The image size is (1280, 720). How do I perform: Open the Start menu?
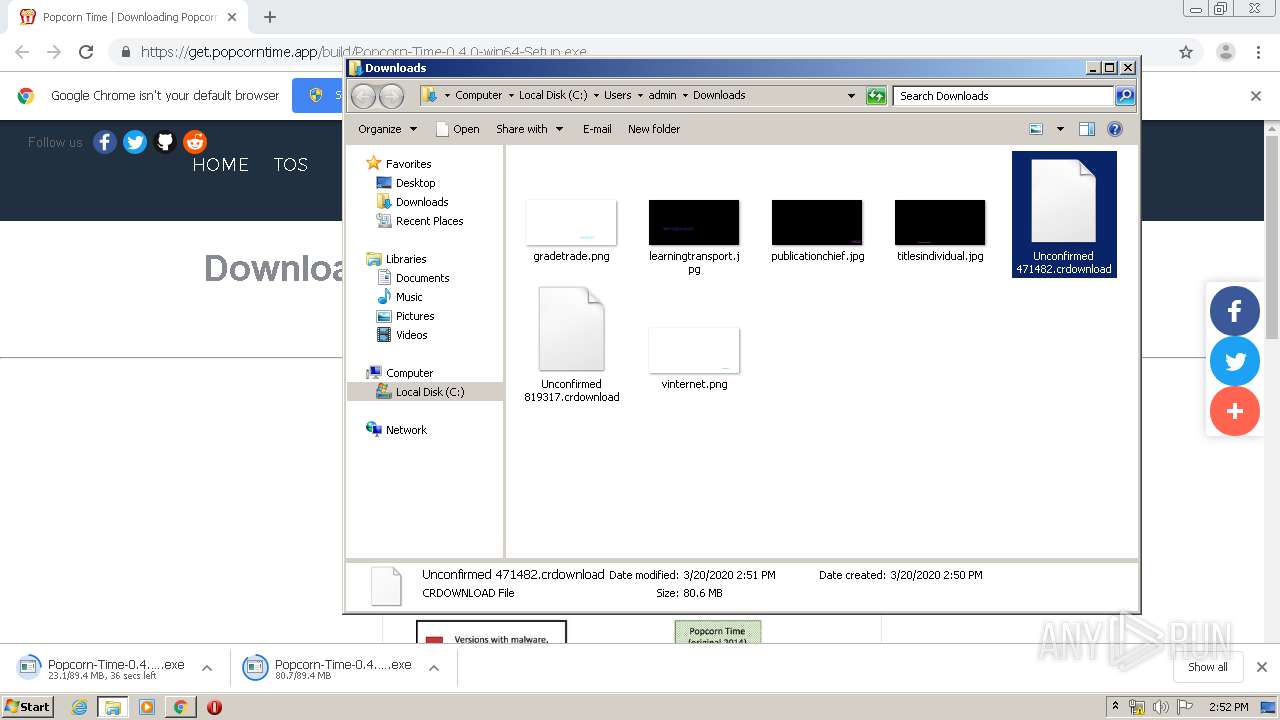click(x=28, y=707)
